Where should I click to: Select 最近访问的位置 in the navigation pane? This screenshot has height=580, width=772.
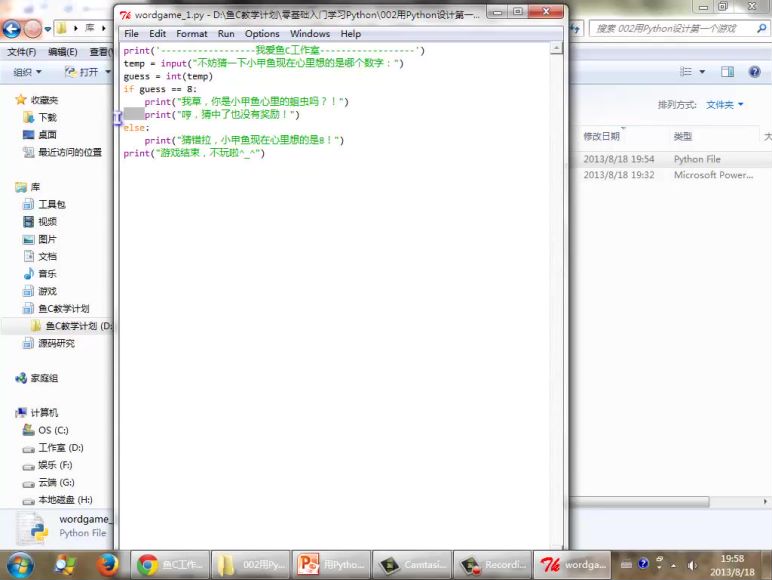click(70, 152)
